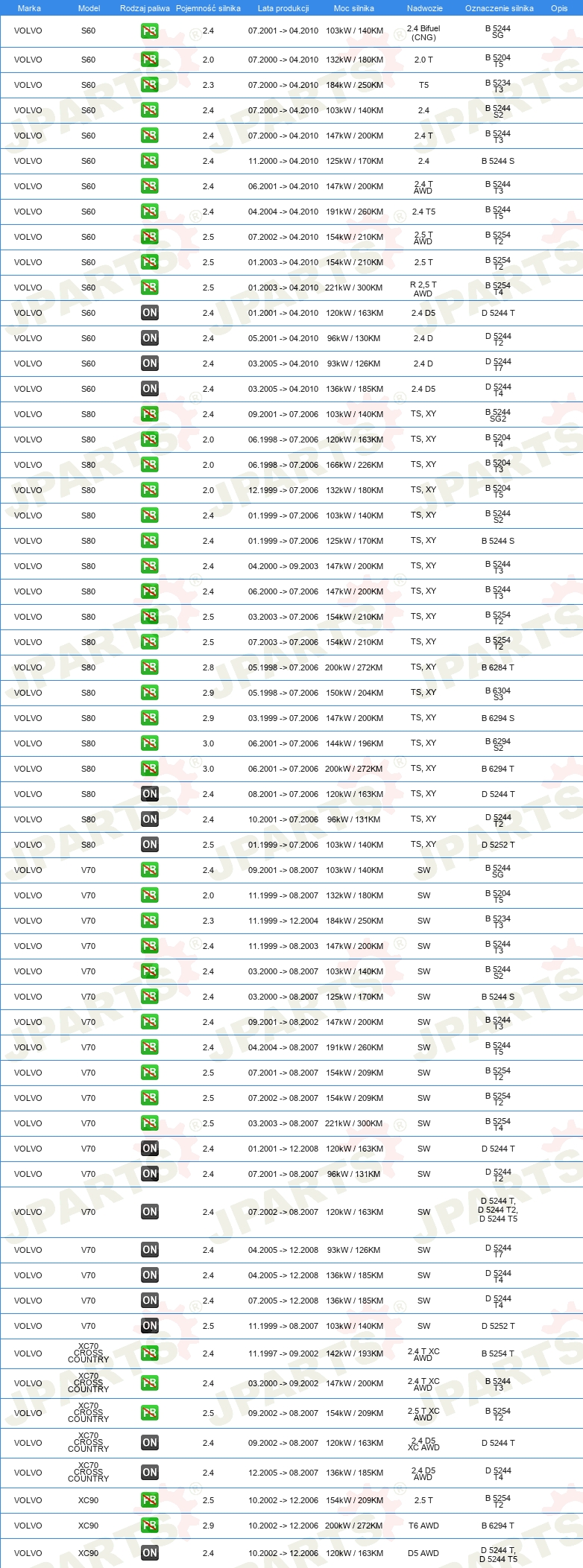Click PB icon for S60 R 2,5 T AWD
Screen dimensions: 583x1568
(x=150, y=288)
